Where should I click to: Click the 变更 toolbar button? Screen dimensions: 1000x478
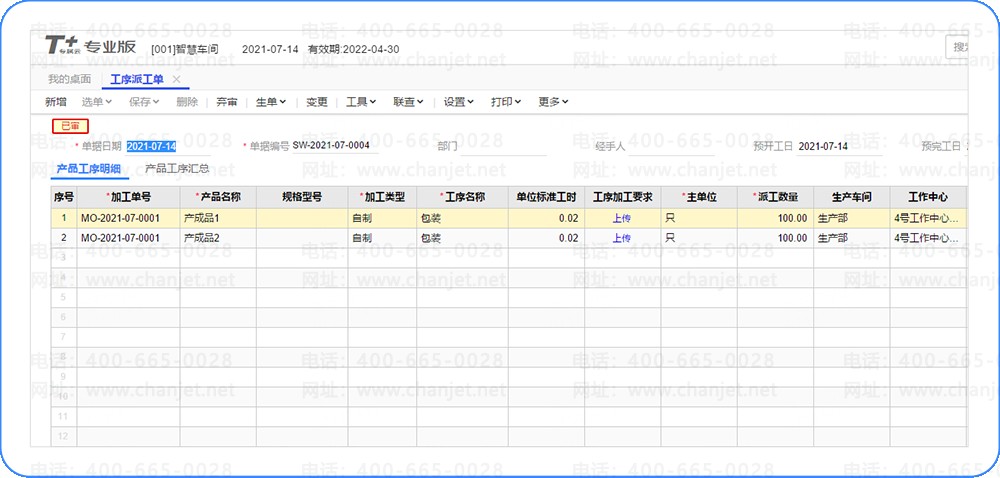click(x=316, y=102)
